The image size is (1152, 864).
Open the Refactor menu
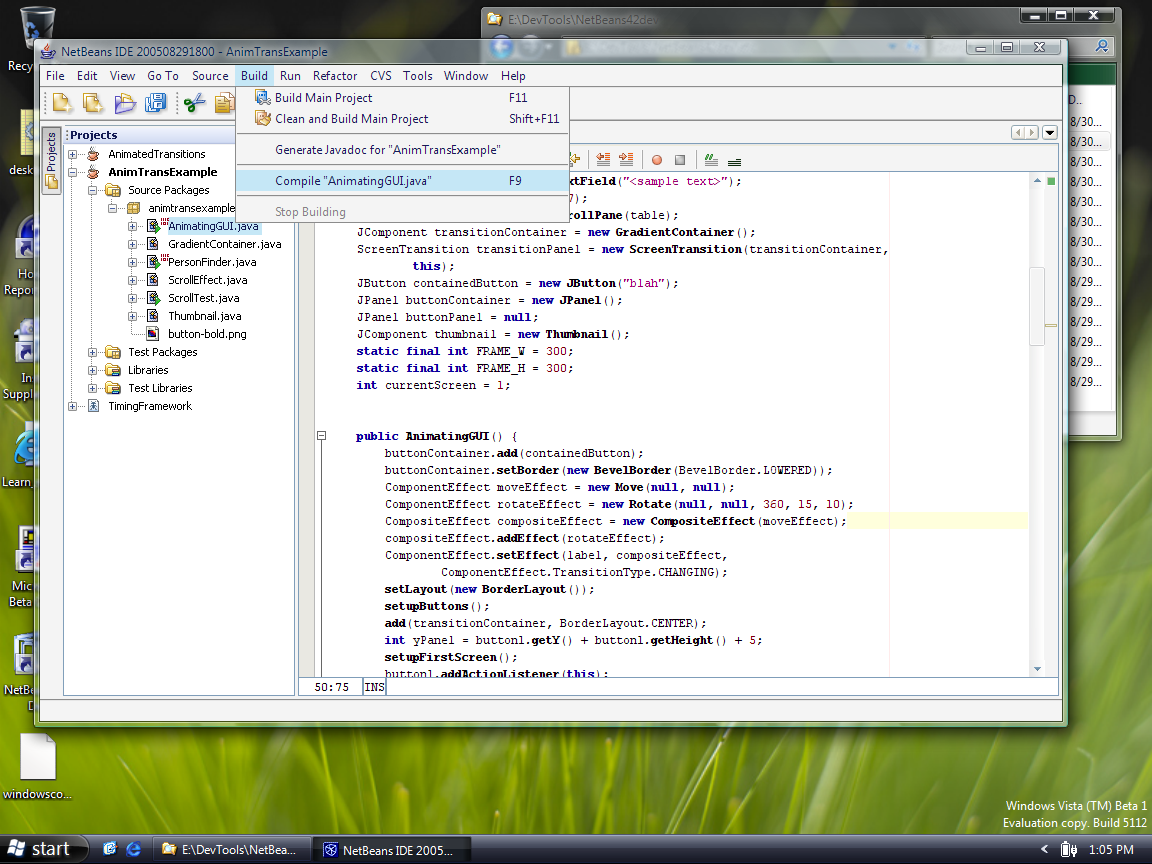335,76
